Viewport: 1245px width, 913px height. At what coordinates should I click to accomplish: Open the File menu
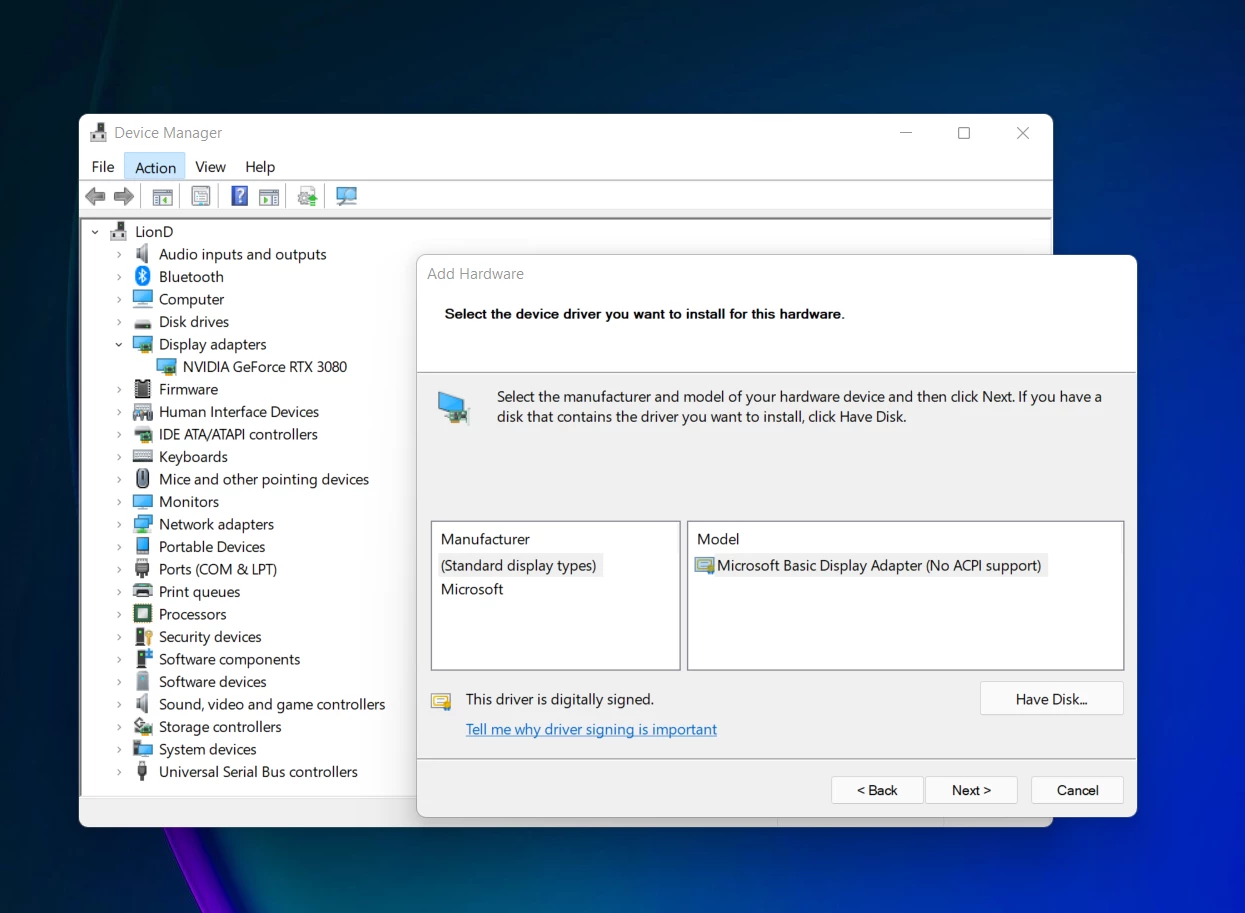(x=103, y=167)
